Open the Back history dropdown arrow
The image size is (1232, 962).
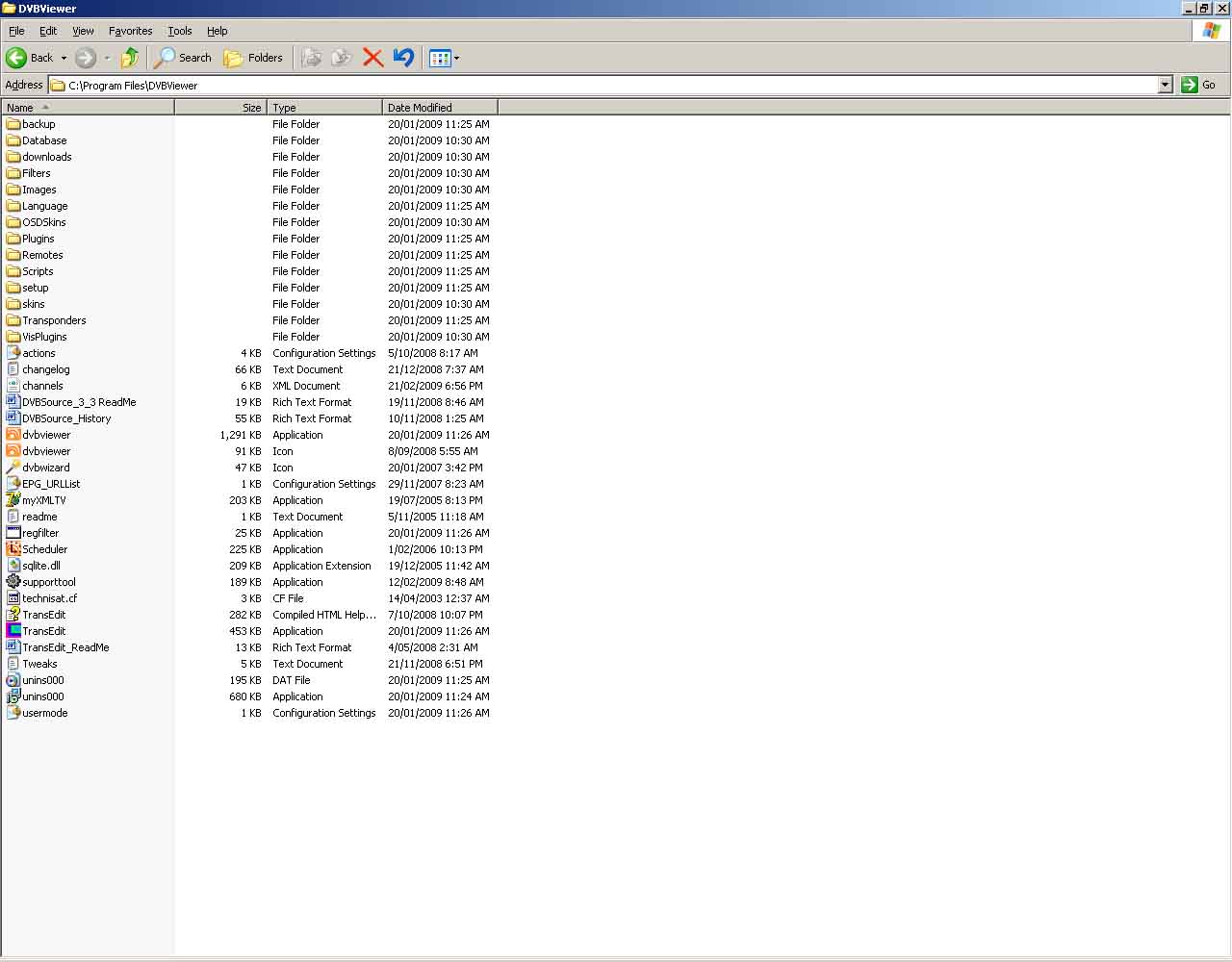(64, 58)
